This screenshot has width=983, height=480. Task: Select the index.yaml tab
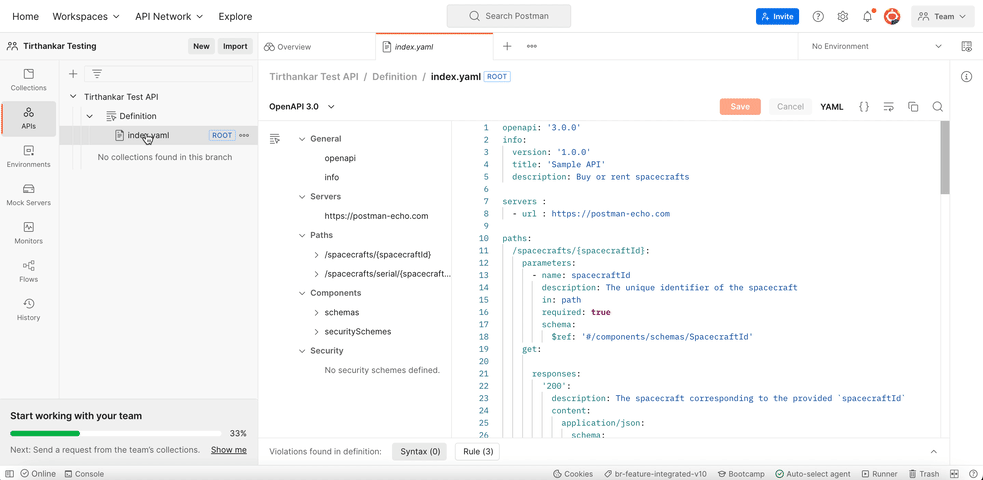coord(434,47)
